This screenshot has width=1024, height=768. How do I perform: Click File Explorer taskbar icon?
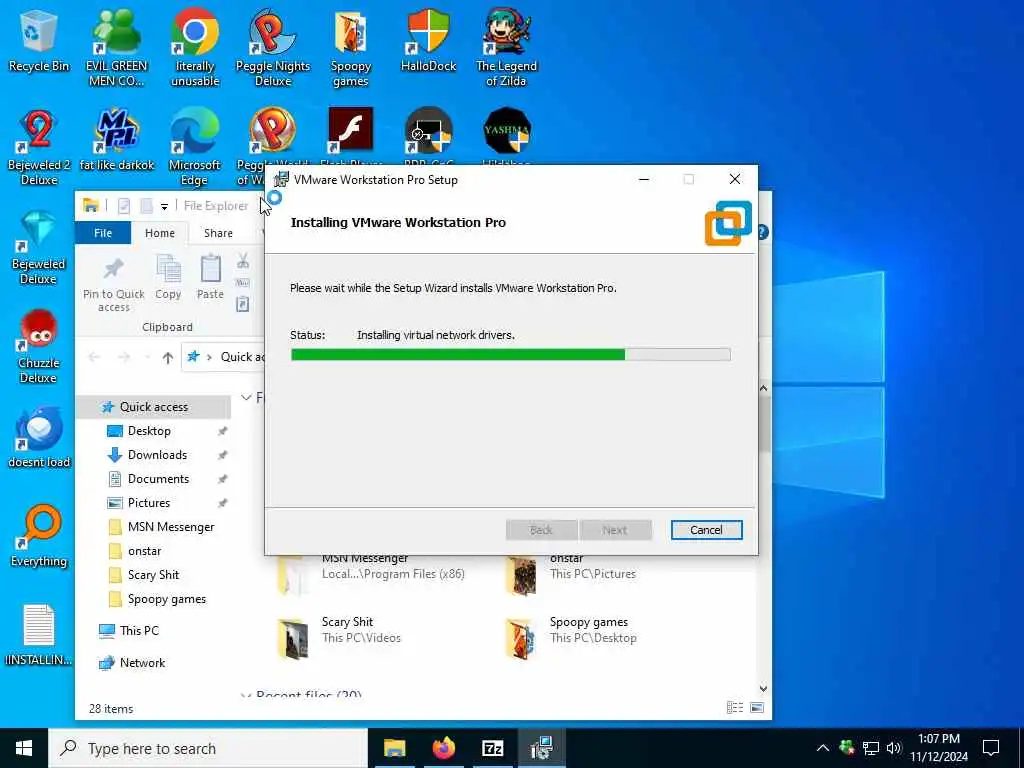click(x=394, y=748)
